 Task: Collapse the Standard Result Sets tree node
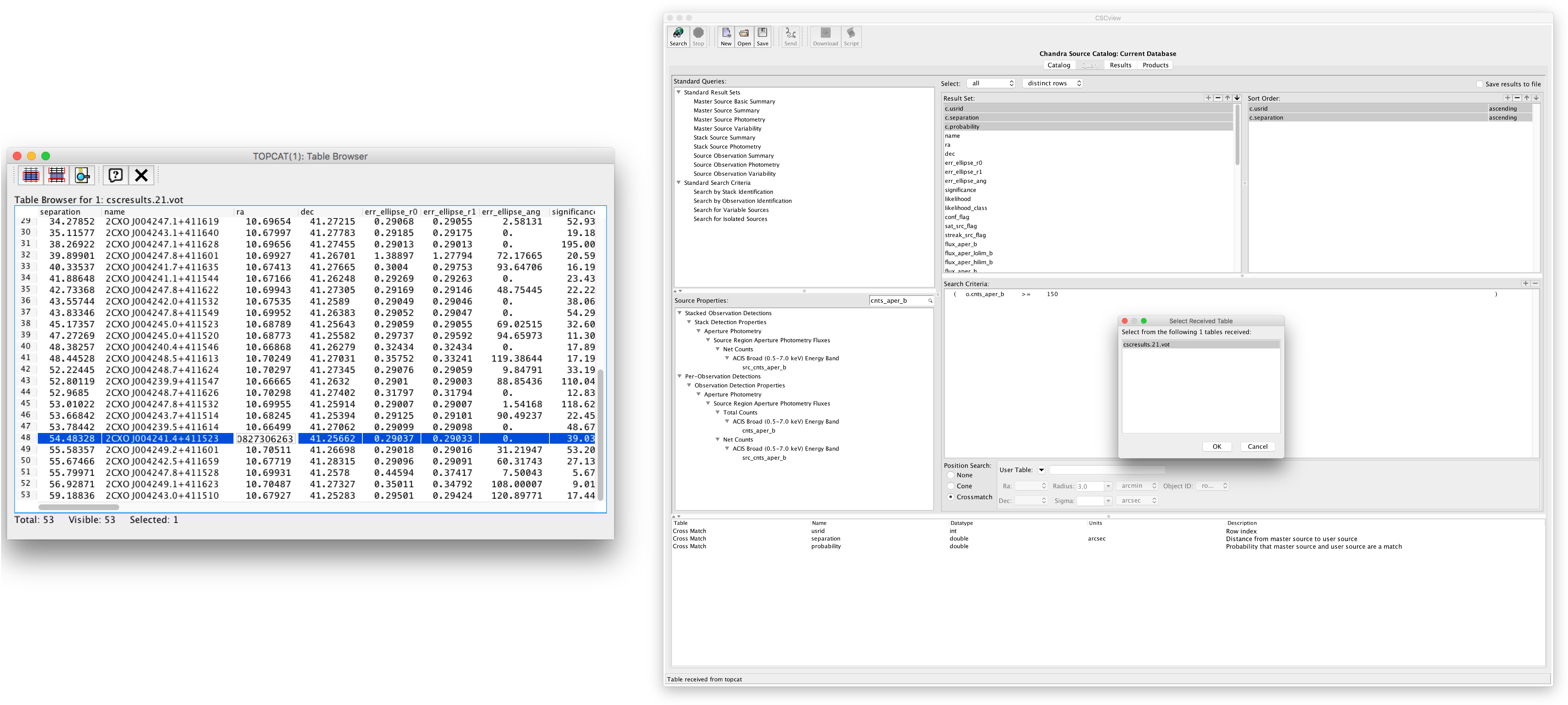click(x=679, y=92)
